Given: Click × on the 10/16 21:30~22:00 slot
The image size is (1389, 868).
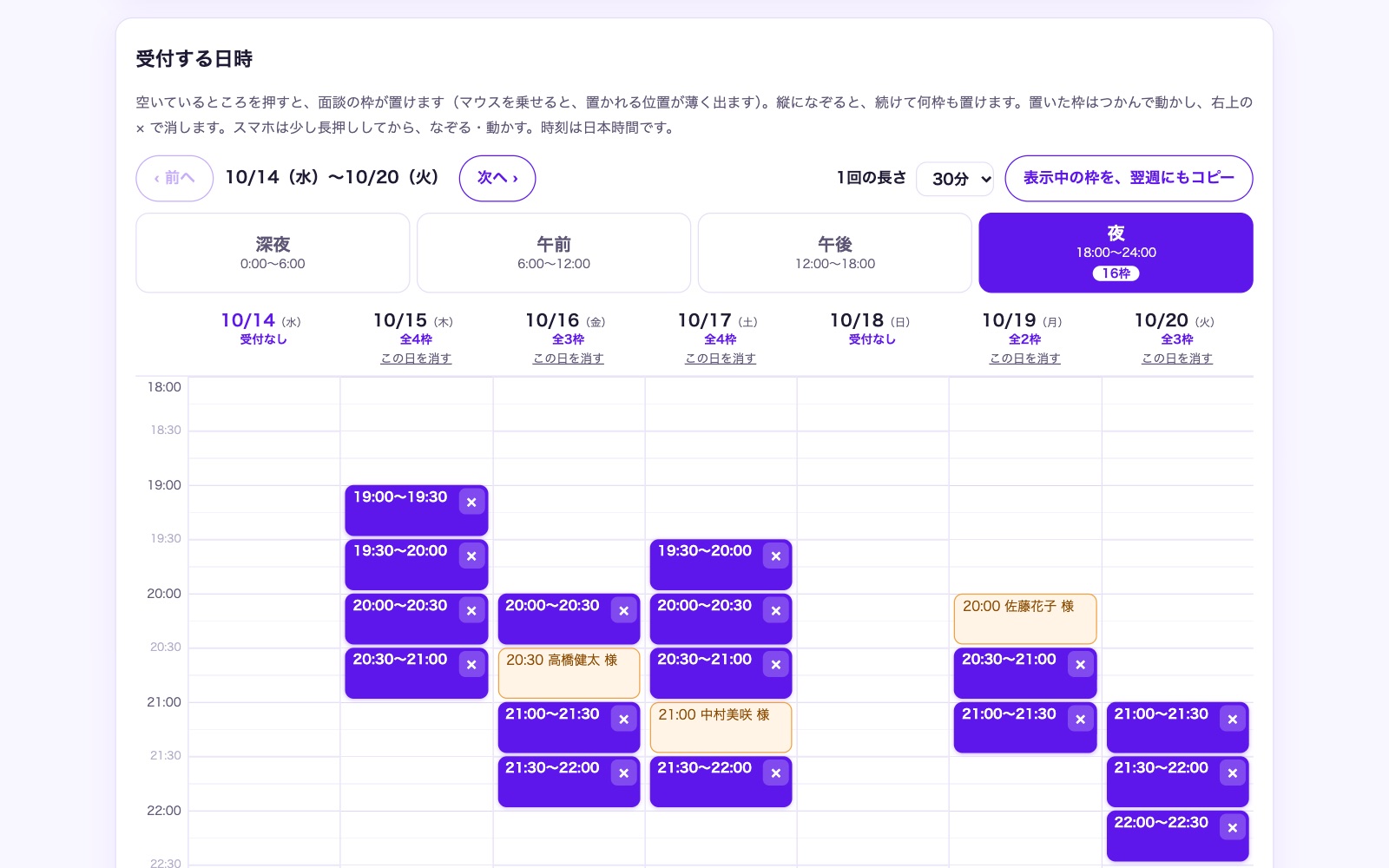Looking at the screenshot, I should pyautogui.click(x=623, y=773).
